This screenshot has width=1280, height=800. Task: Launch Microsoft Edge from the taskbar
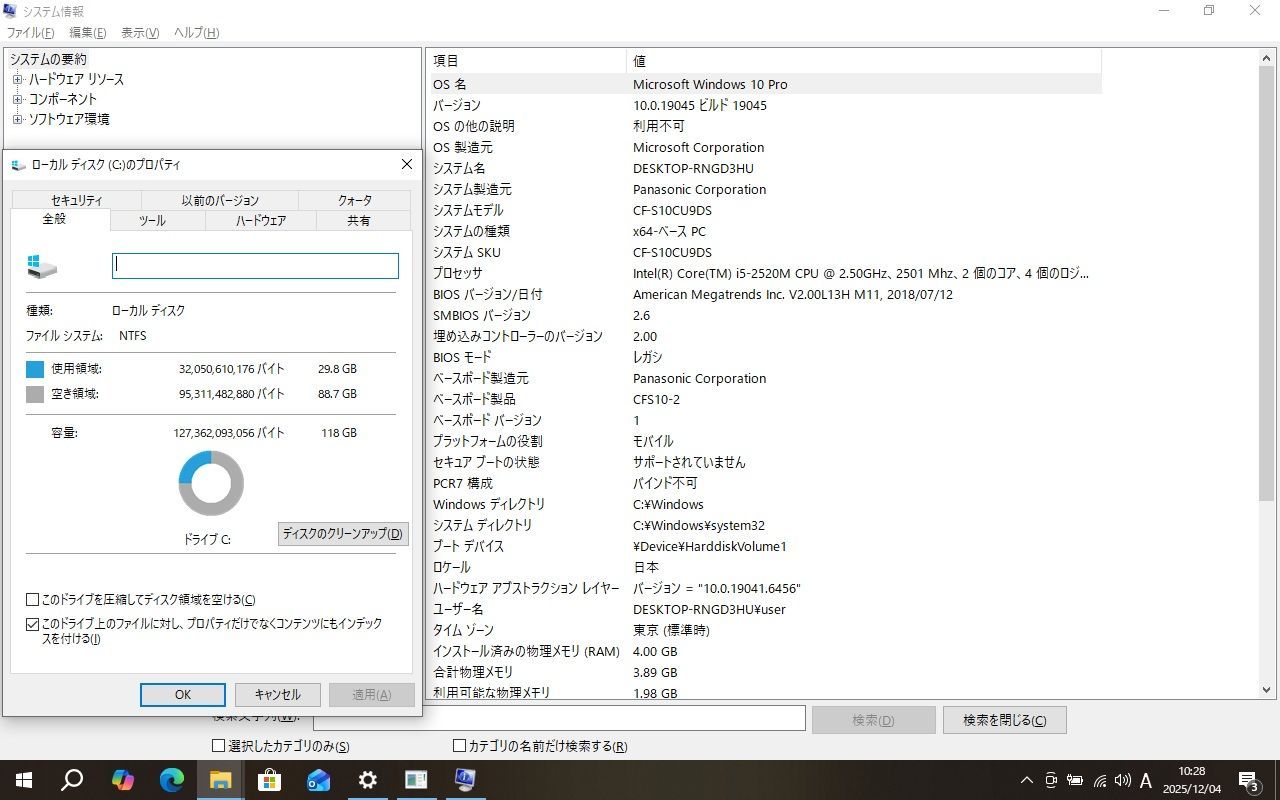[x=171, y=780]
